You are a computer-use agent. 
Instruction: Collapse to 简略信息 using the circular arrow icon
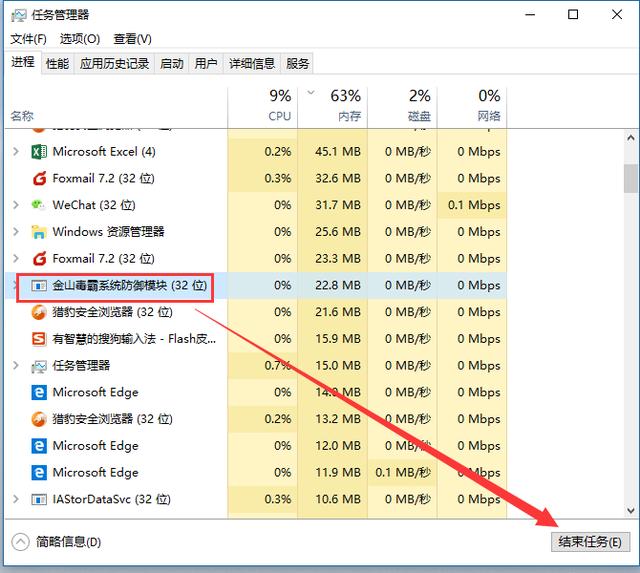pos(20,542)
